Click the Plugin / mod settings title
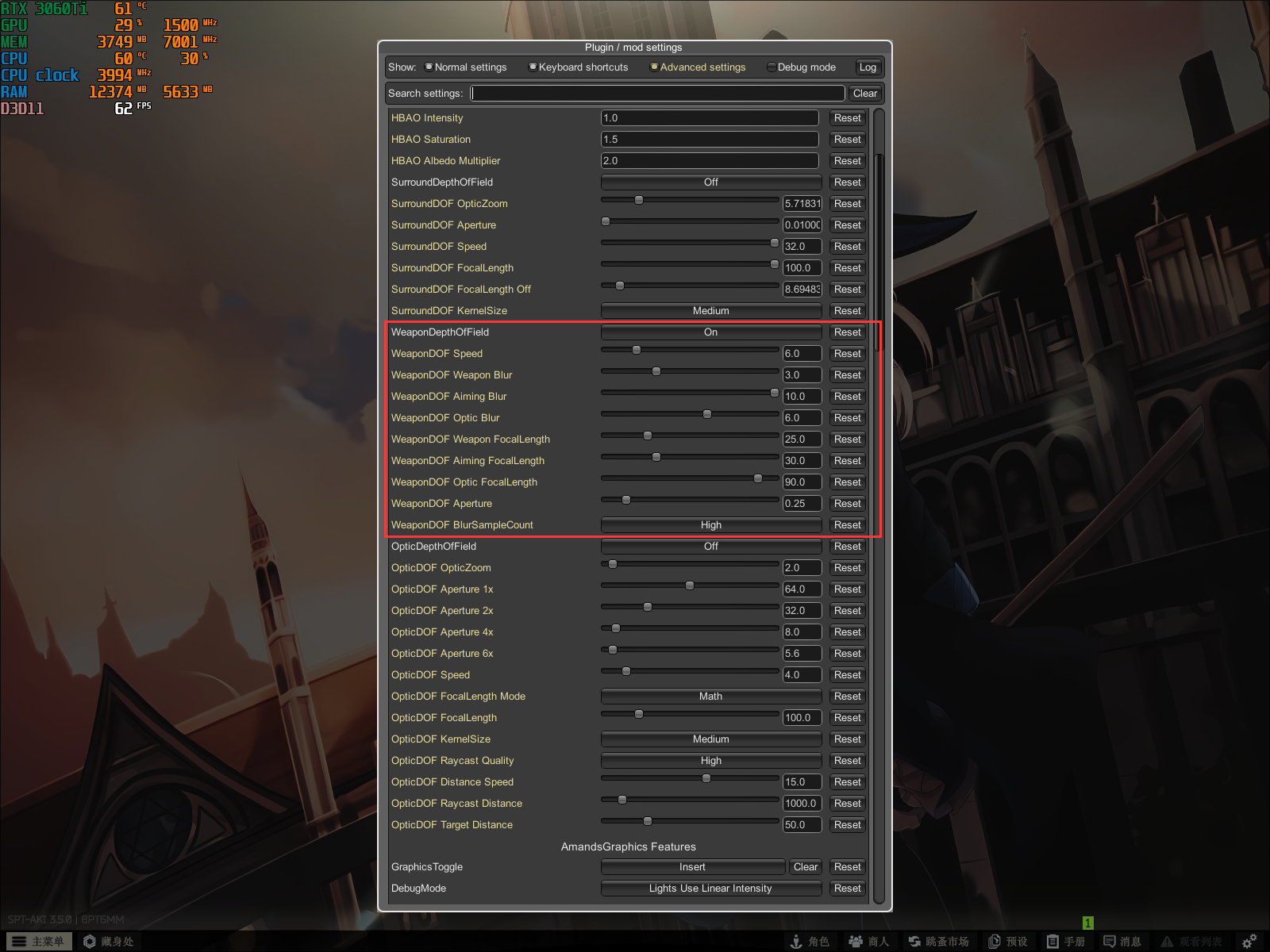This screenshot has height=952, width=1270. pyautogui.click(x=633, y=48)
